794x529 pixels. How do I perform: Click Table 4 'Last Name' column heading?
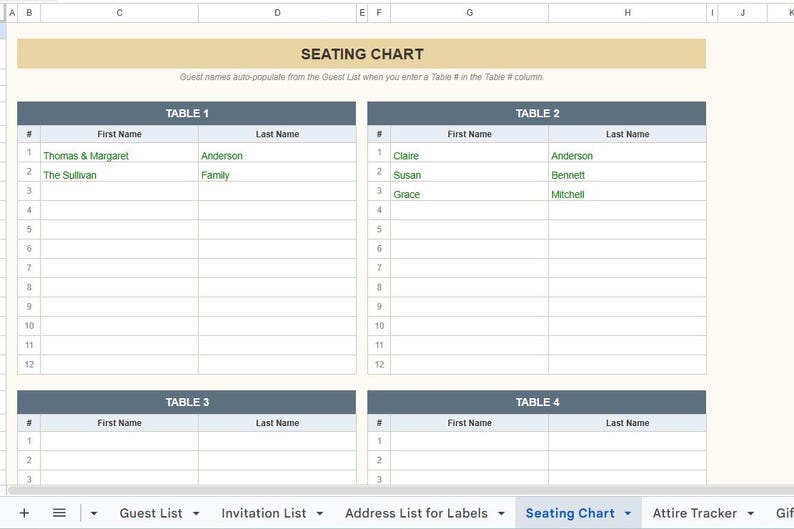click(x=627, y=423)
